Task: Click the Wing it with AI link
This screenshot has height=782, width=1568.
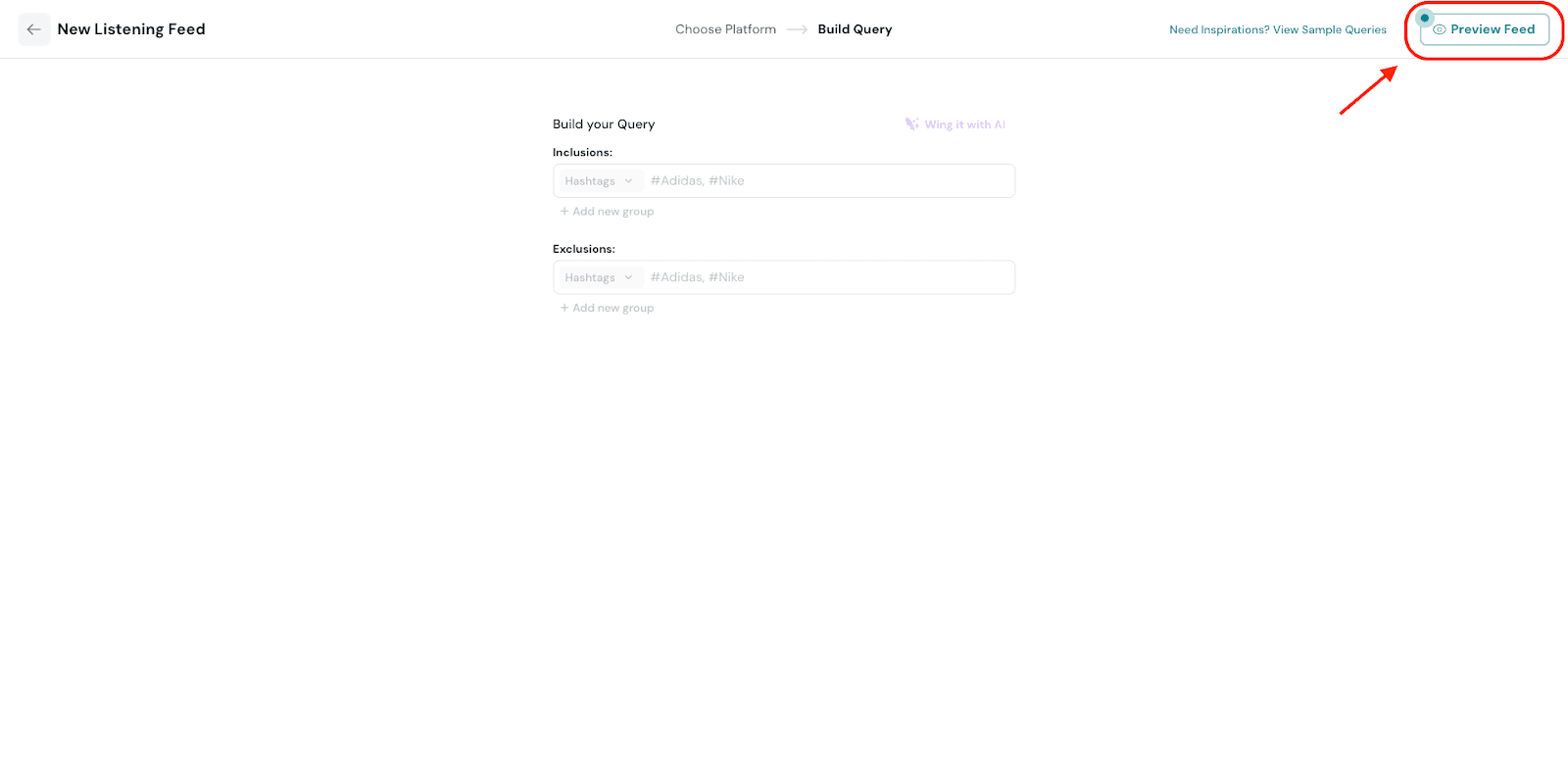Action: (964, 124)
